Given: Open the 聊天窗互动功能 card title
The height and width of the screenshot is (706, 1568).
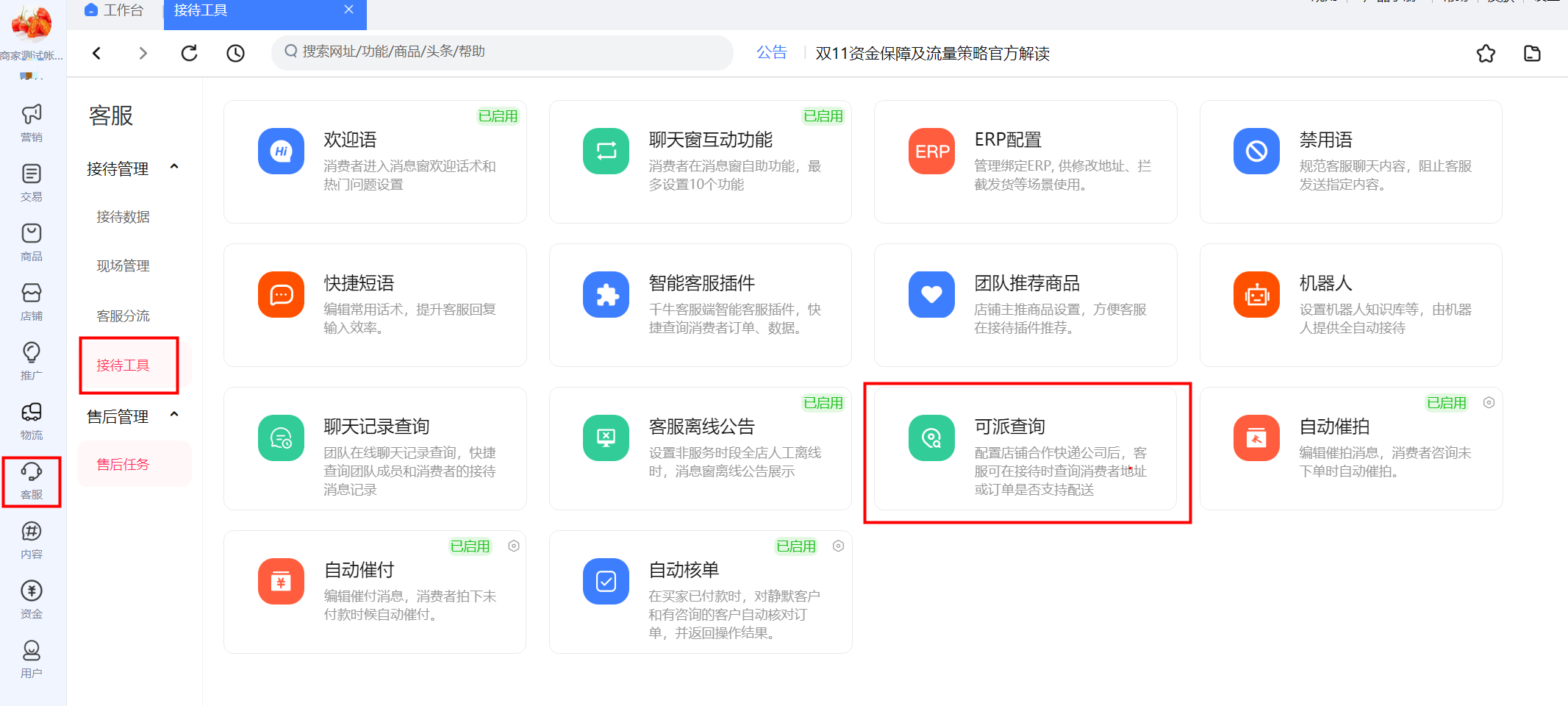Looking at the screenshot, I should [710, 140].
